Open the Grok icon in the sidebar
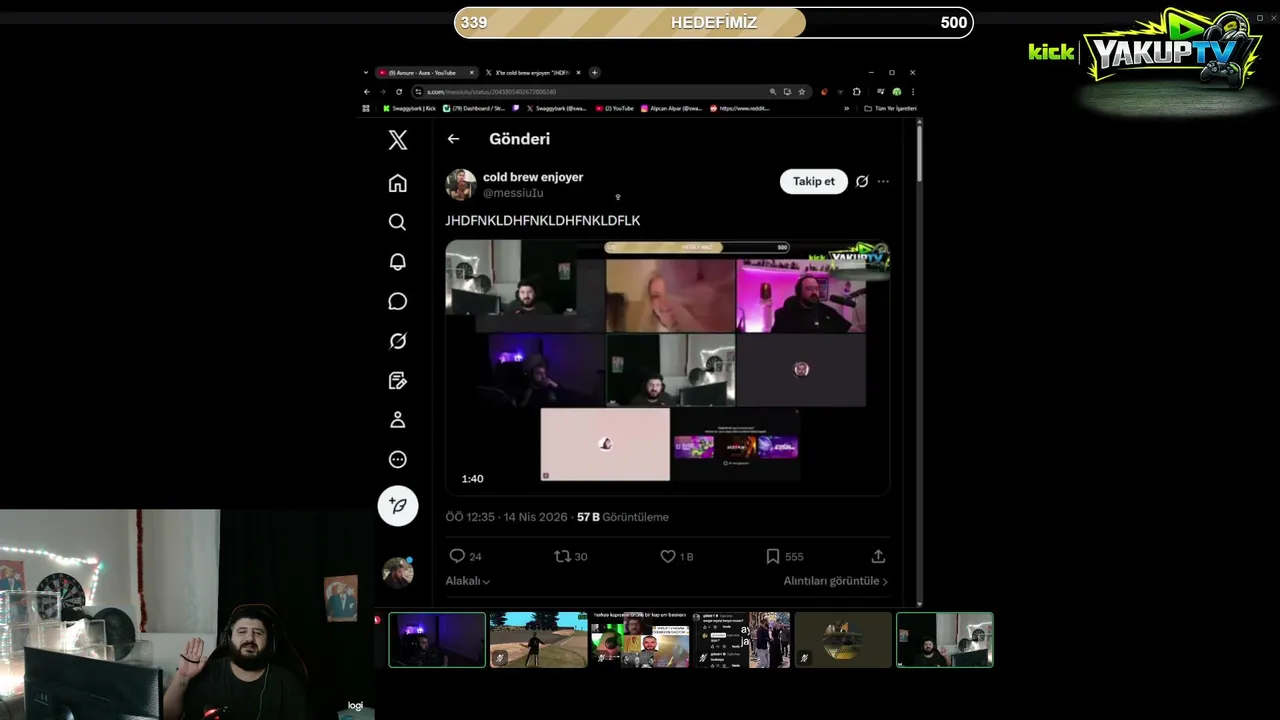The height and width of the screenshot is (720, 1280). tap(398, 341)
